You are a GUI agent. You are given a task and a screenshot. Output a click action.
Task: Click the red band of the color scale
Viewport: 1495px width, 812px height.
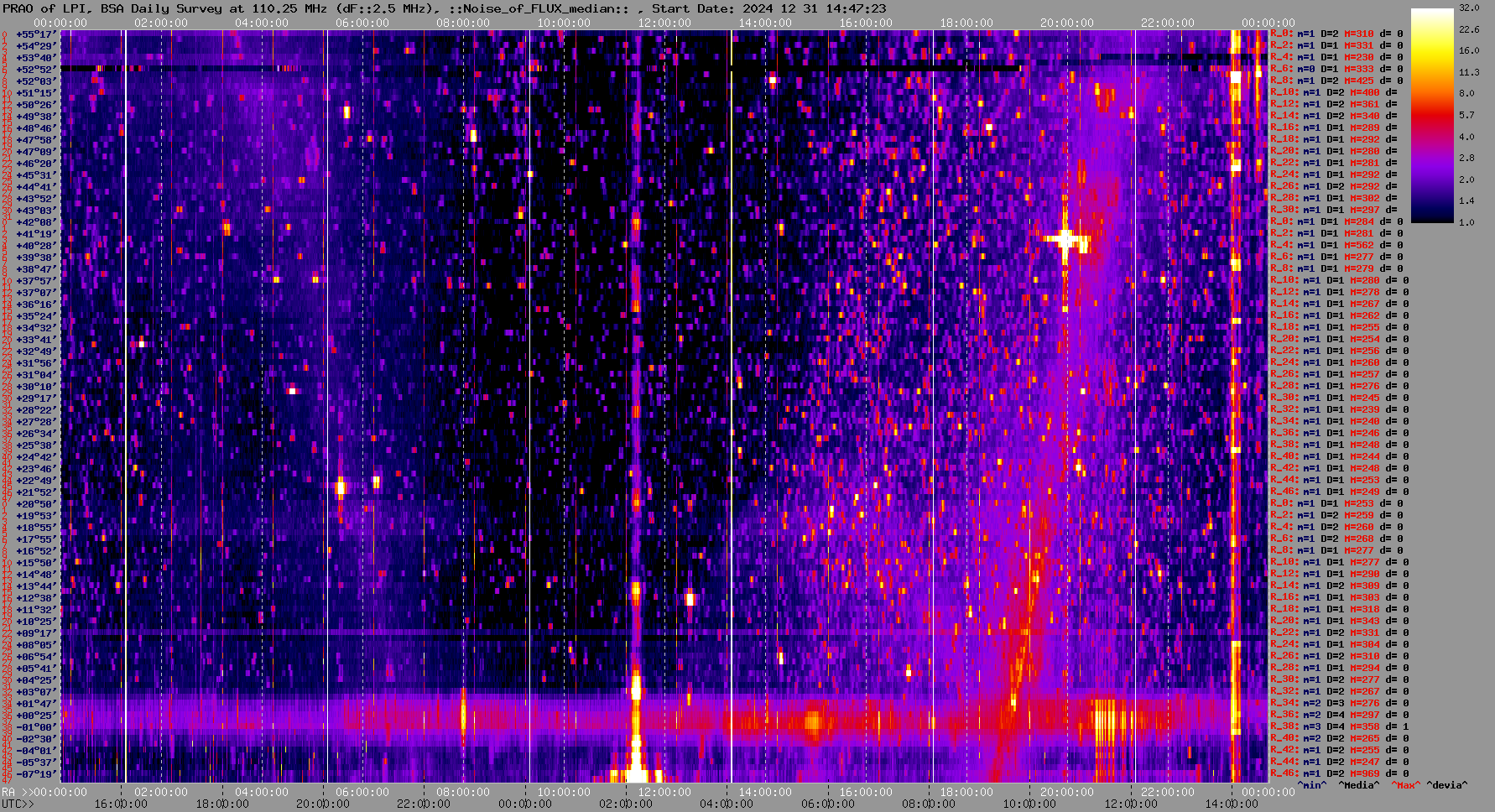click(1432, 117)
